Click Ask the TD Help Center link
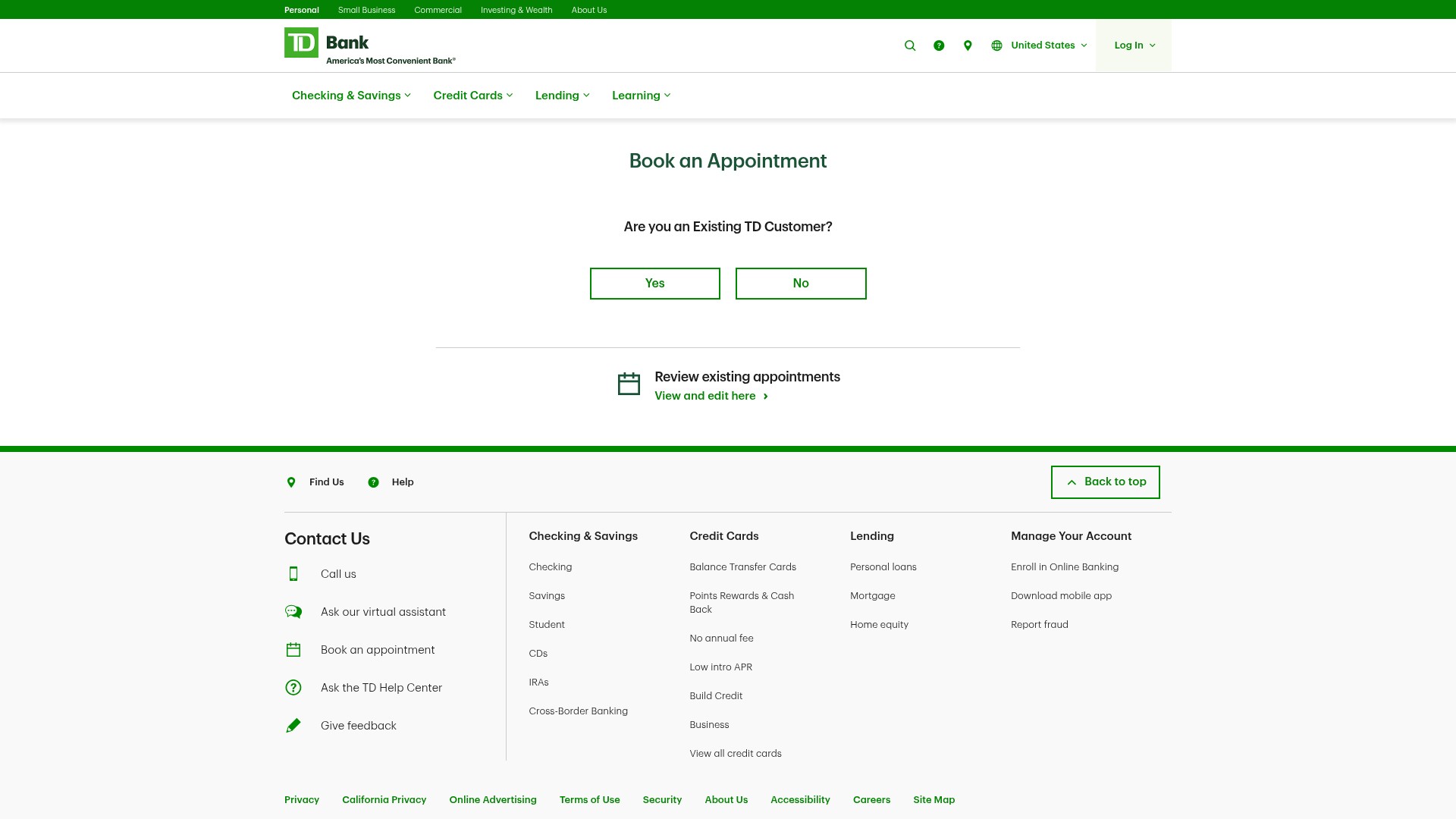Image resolution: width=1456 pixels, height=819 pixels. (381, 688)
